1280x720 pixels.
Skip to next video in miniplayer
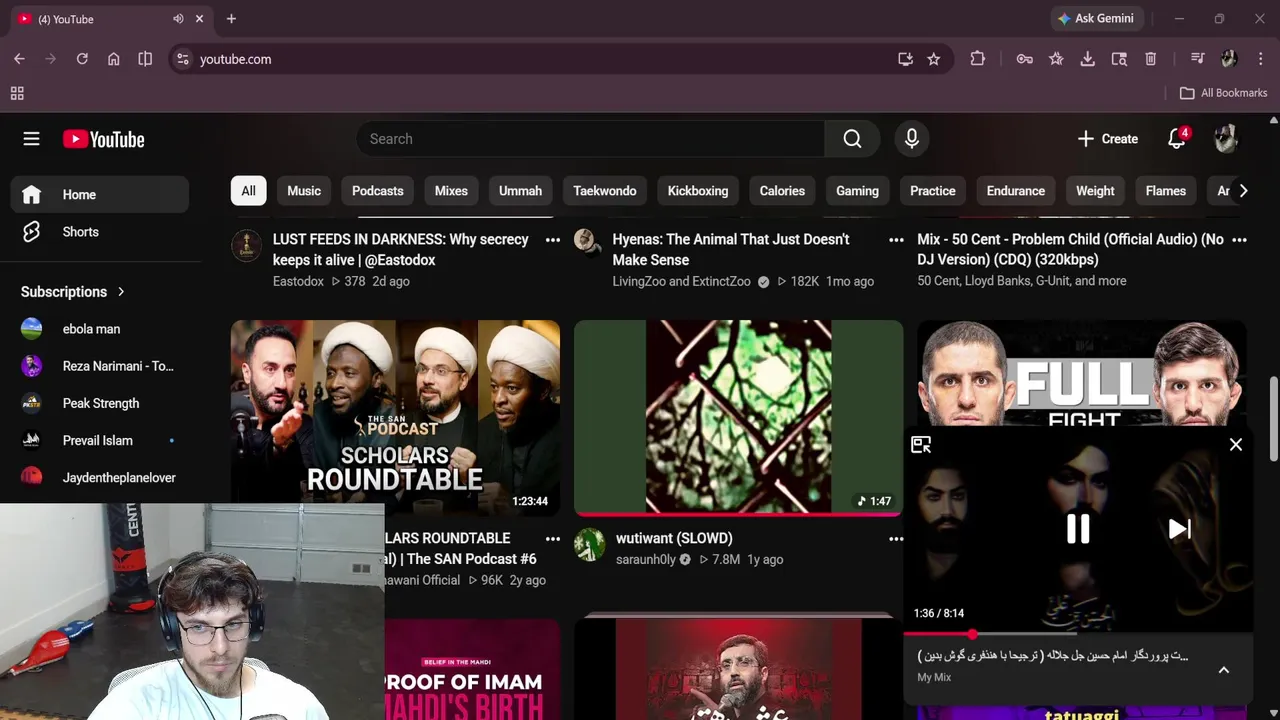click(x=1180, y=529)
